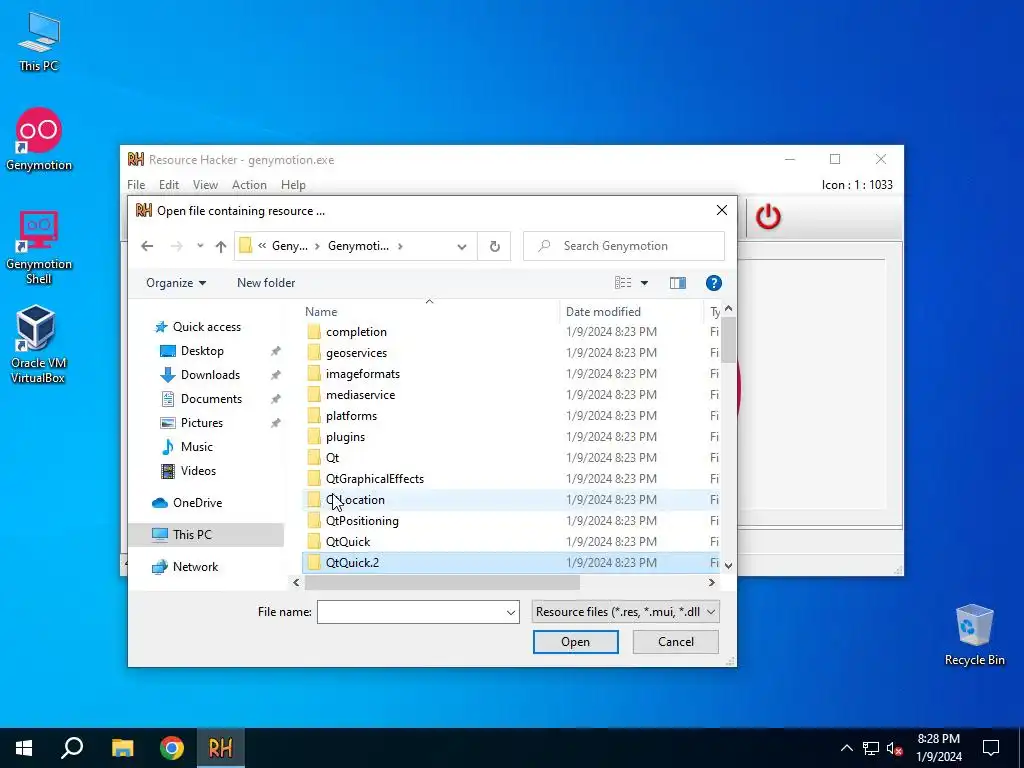Screen dimensions: 1024x768
Task: Open Action menu in Resource Hacker
Action: [x=249, y=185]
